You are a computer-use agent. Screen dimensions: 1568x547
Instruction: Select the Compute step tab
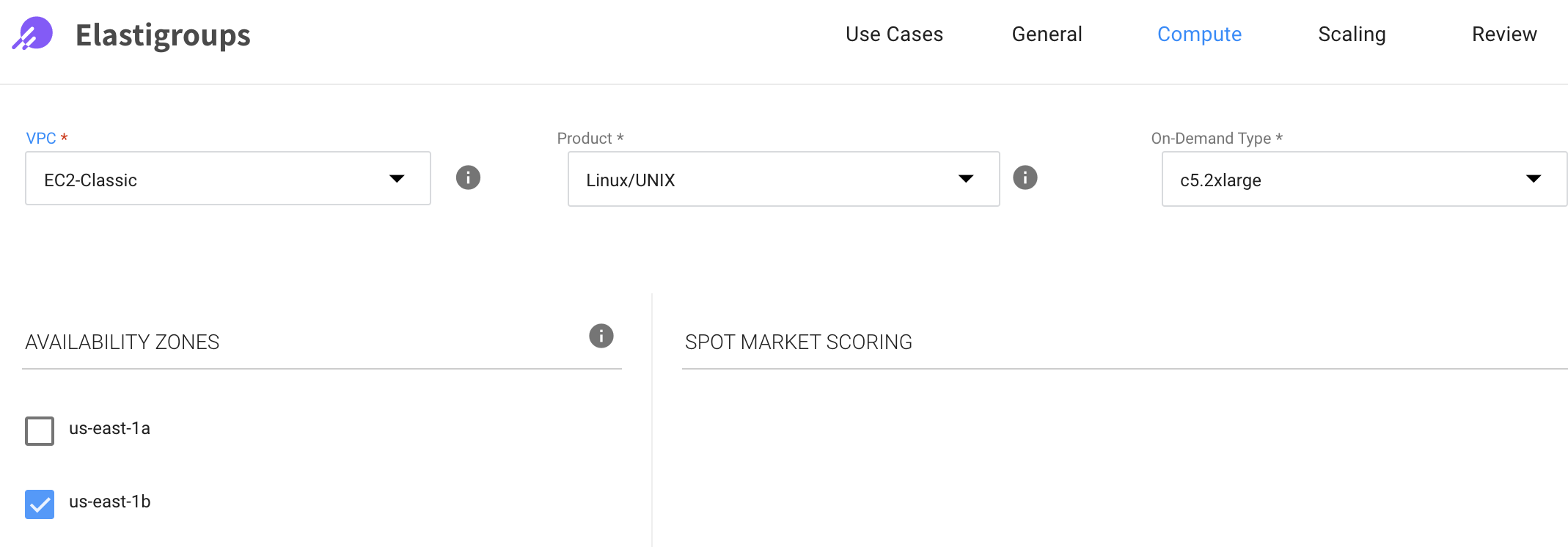click(1199, 34)
